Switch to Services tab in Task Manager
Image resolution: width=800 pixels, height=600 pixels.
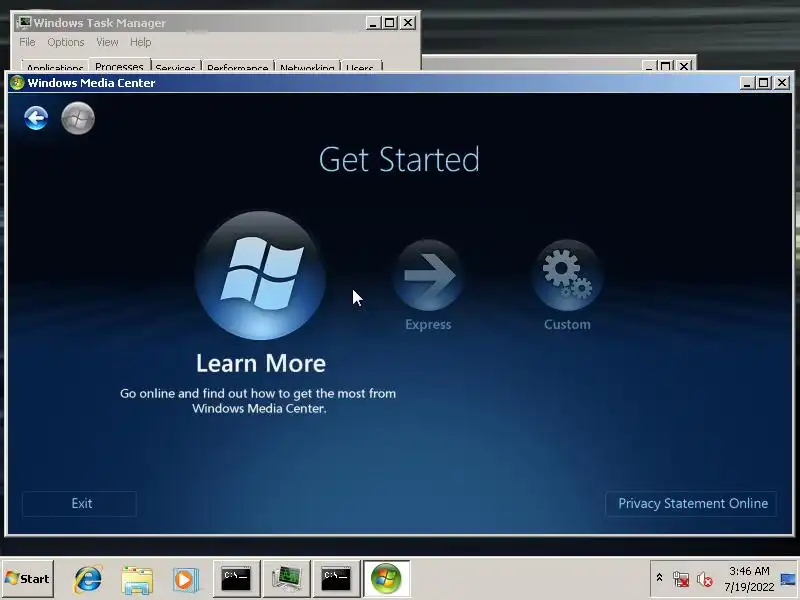tap(176, 67)
